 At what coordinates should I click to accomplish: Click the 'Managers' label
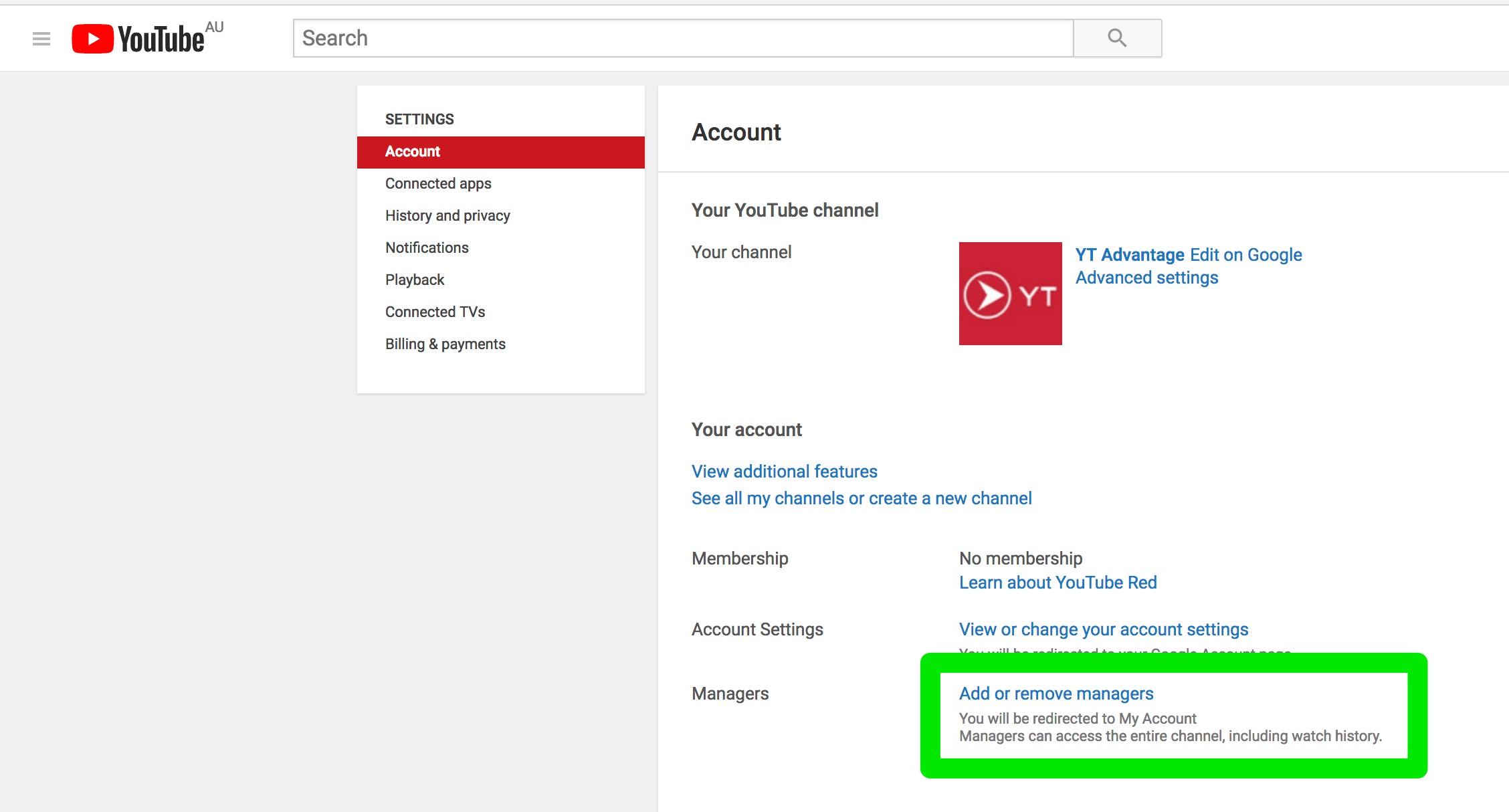click(x=730, y=694)
